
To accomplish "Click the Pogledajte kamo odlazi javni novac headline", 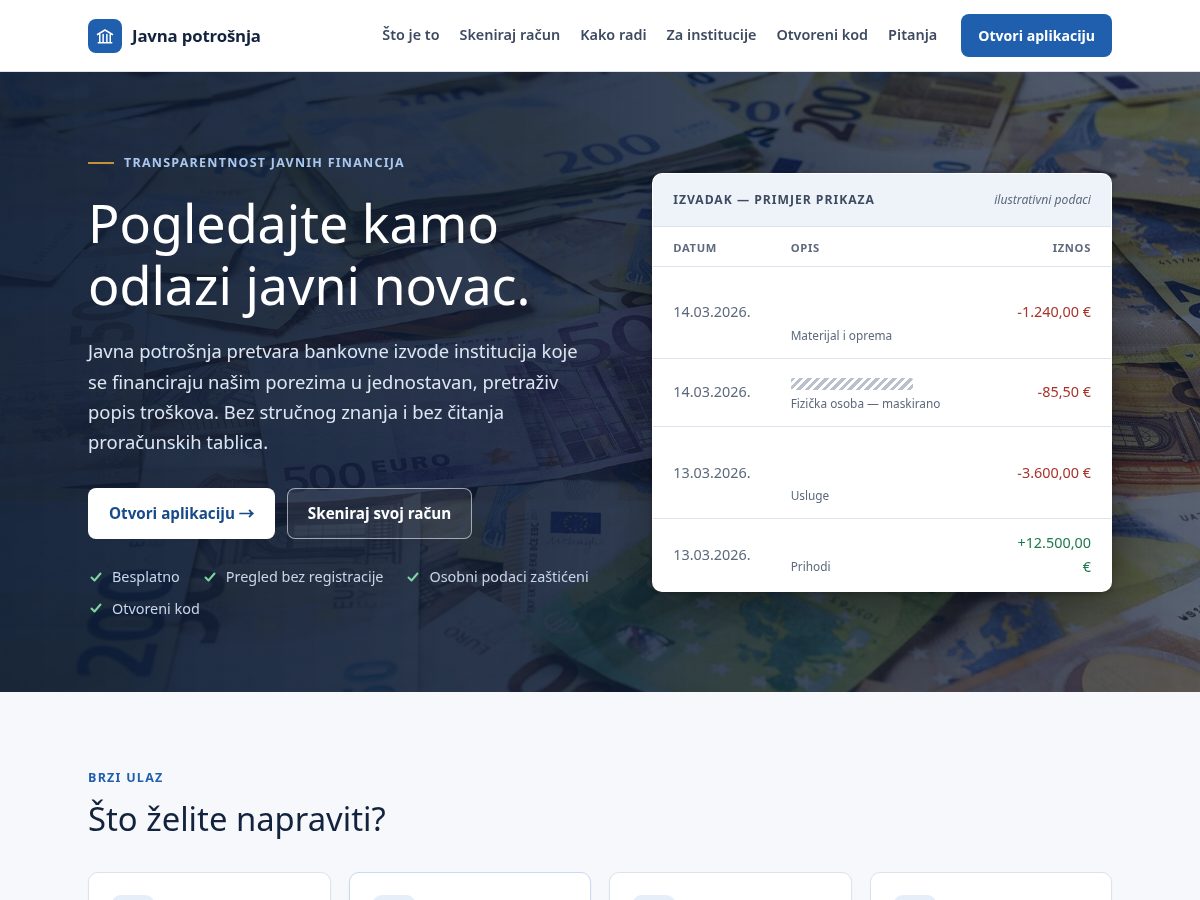I will coord(309,256).
